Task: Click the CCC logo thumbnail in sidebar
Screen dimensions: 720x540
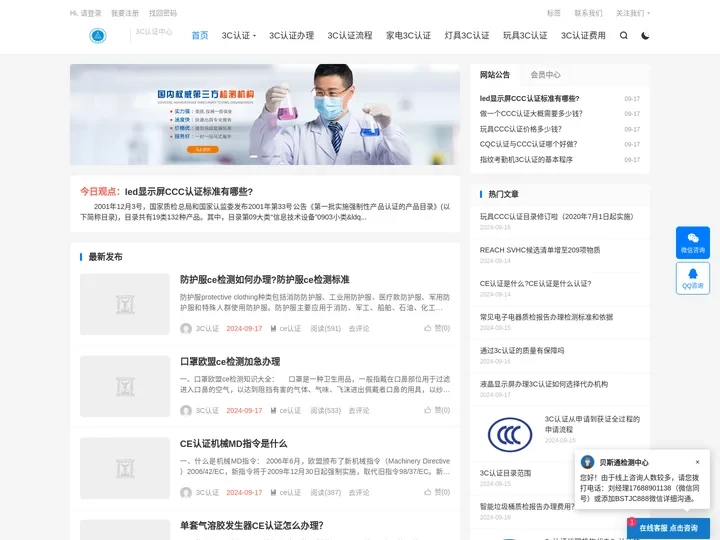Action: pyautogui.click(x=510, y=434)
